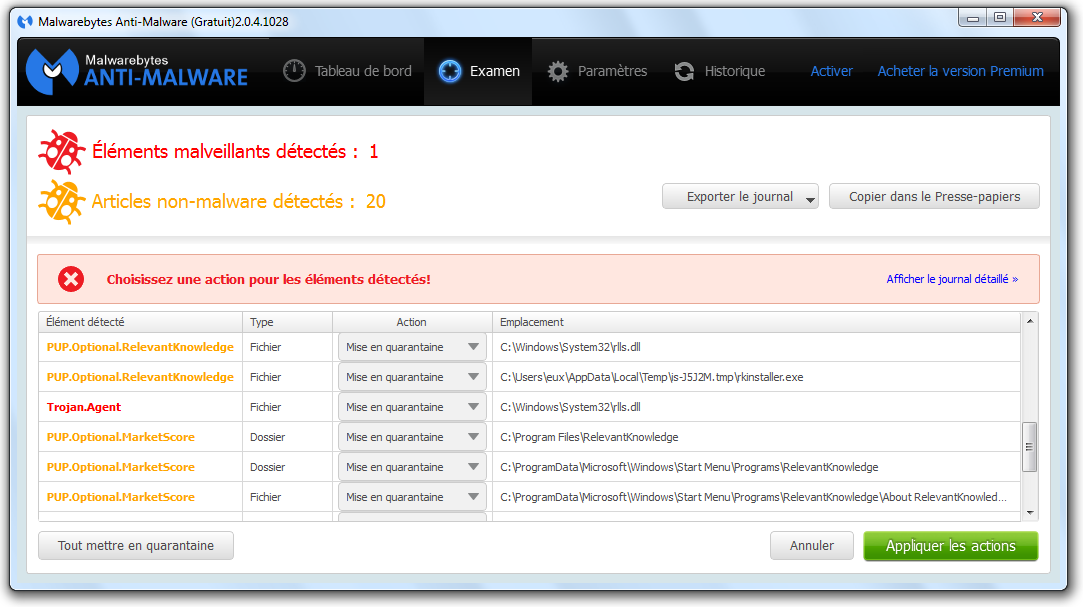
Task: Minimize the Malwarebytes window
Action: (972, 17)
